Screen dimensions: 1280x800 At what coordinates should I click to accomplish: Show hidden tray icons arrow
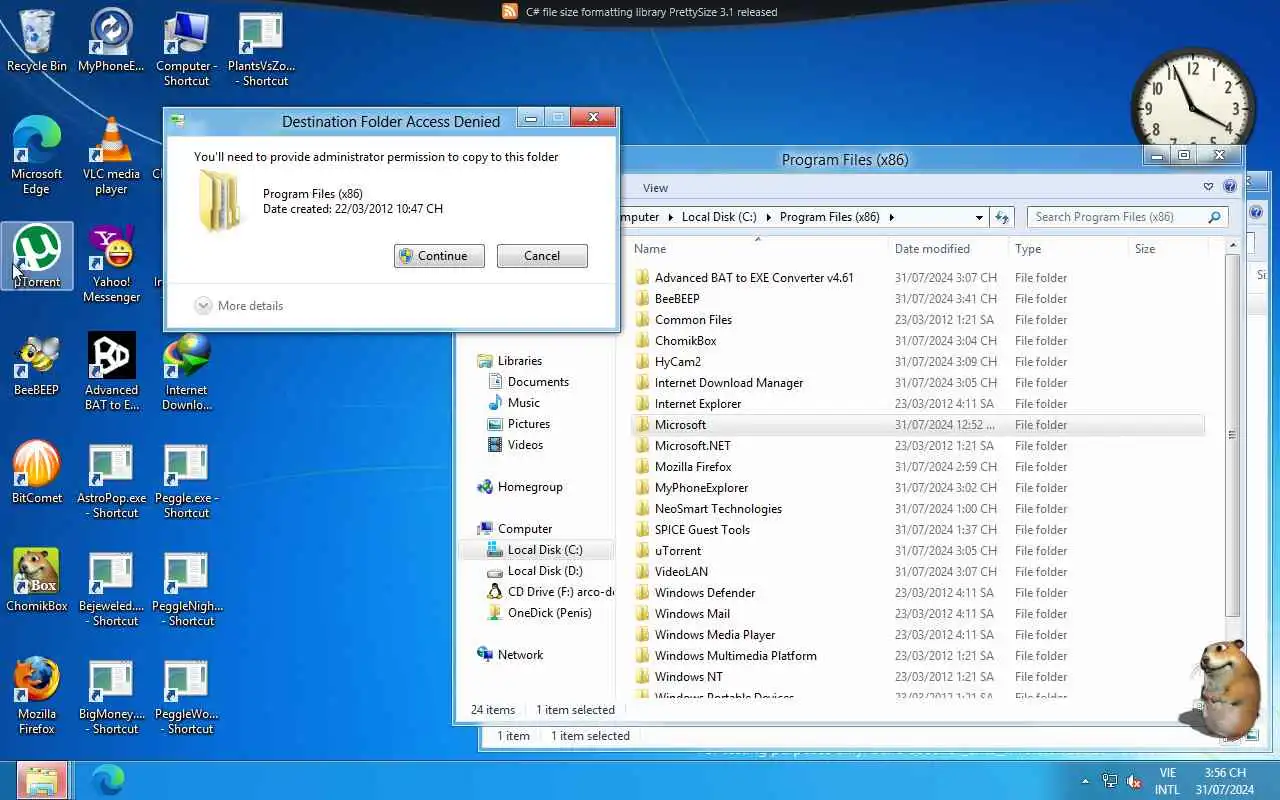tap(1085, 781)
